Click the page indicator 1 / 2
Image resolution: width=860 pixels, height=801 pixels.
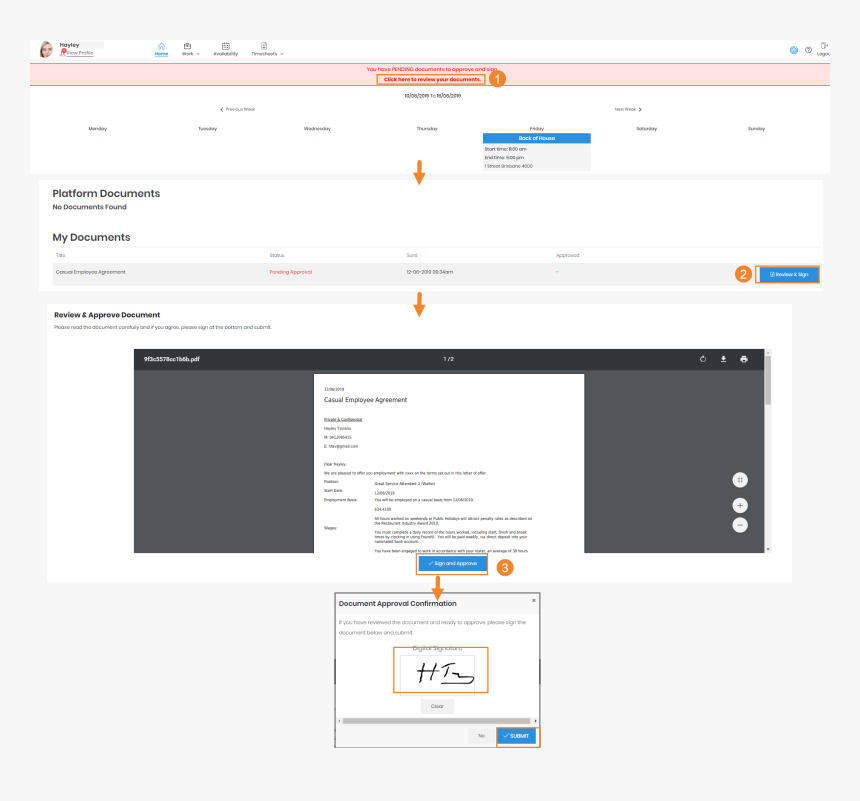coord(449,359)
